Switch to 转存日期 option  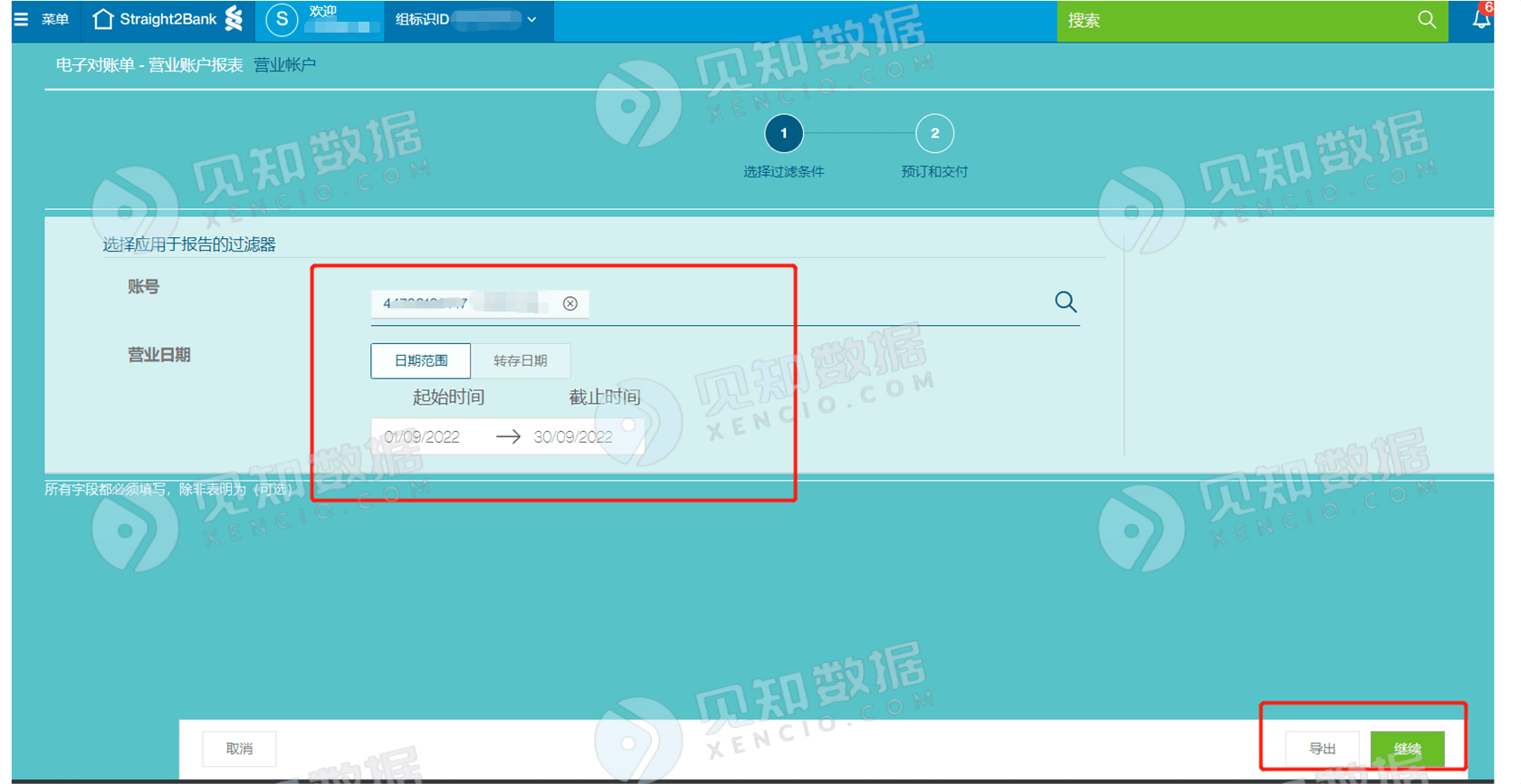click(x=520, y=360)
